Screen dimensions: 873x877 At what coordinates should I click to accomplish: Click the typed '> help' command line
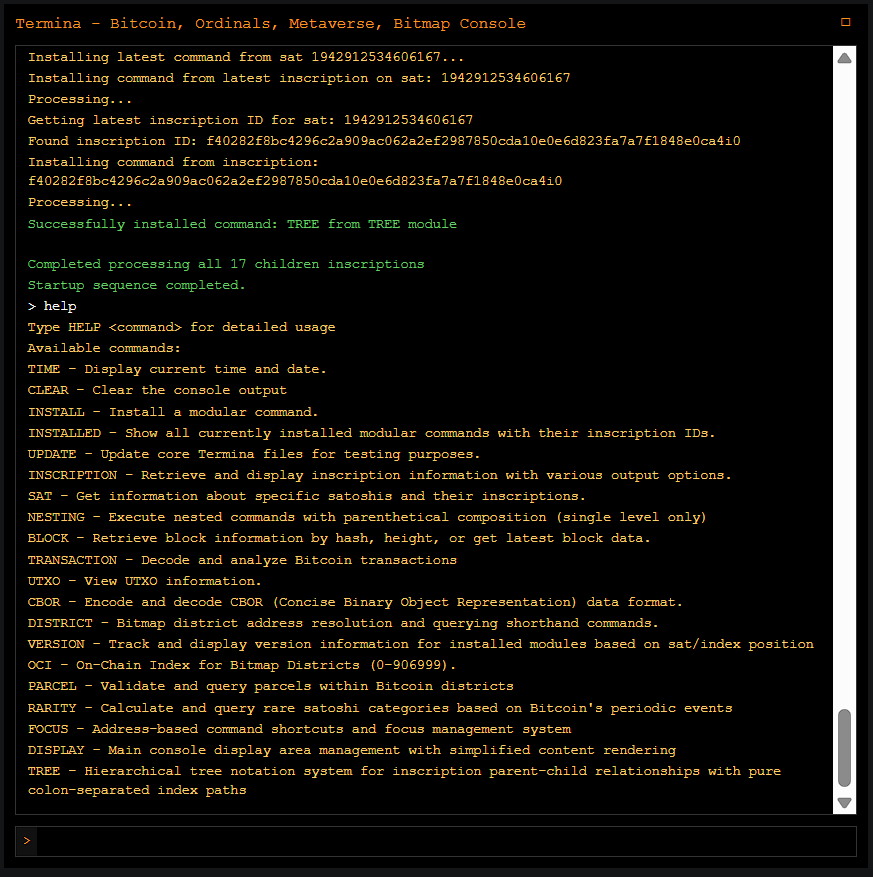[x=52, y=306]
